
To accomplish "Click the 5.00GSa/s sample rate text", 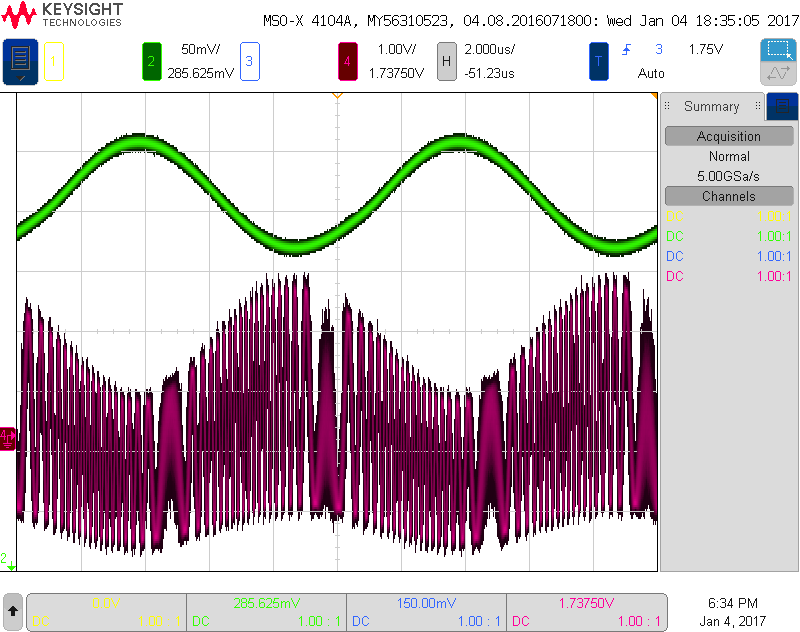I will coord(728,176).
